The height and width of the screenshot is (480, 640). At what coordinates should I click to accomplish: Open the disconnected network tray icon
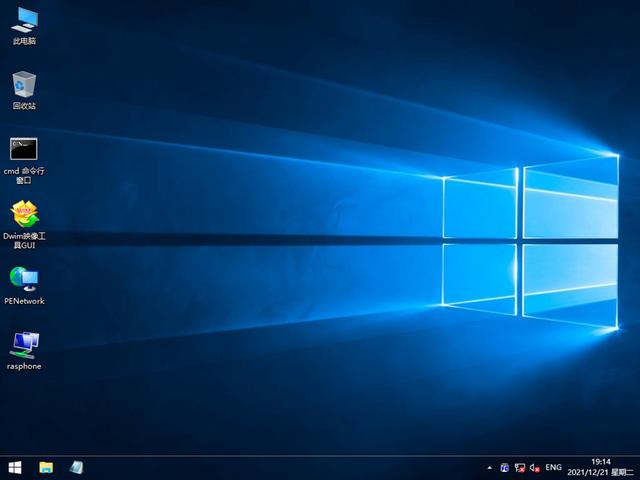tap(520, 468)
